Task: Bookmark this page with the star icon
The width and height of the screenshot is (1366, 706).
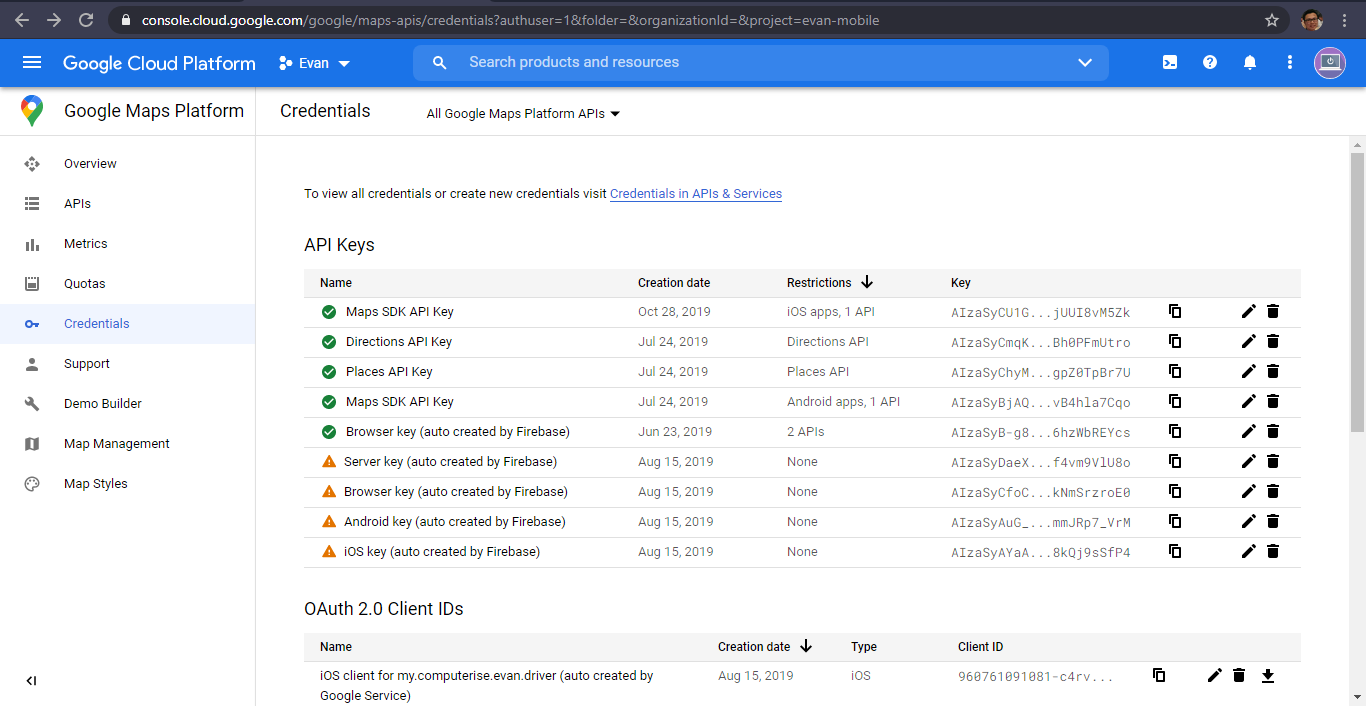Action: pyautogui.click(x=1272, y=20)
